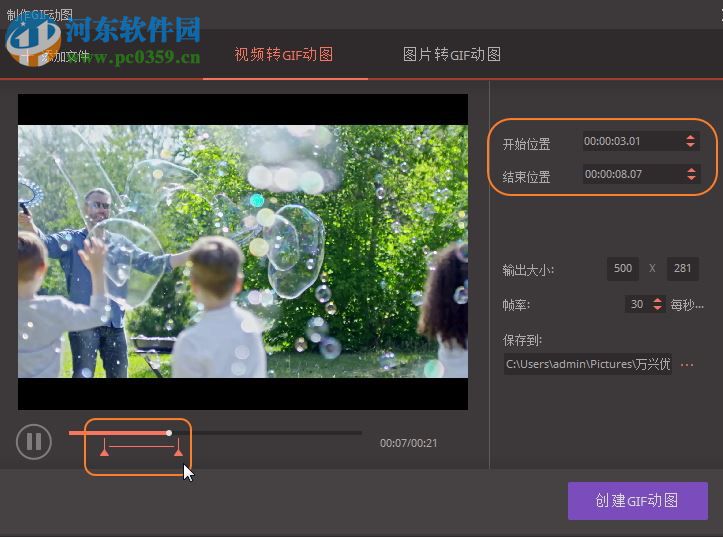Increase the 开始位置 start time with up arrow
Screen dimensions: 723x538
click(690, 137)
